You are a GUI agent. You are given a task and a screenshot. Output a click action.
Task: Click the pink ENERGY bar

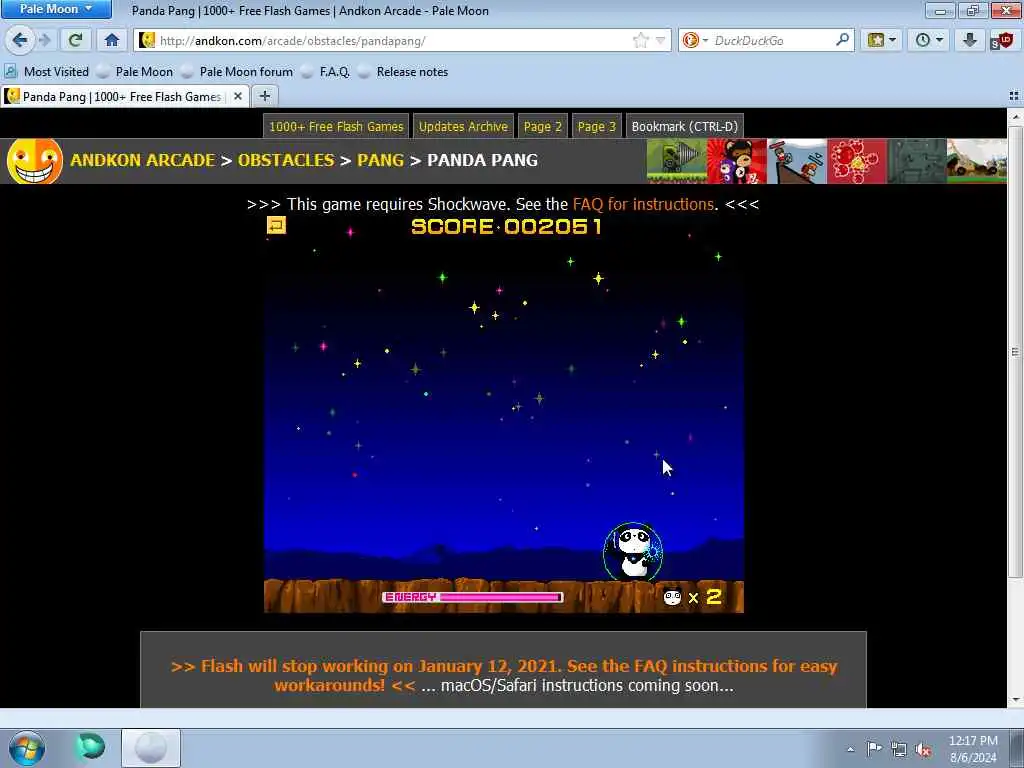pos(473,597)
